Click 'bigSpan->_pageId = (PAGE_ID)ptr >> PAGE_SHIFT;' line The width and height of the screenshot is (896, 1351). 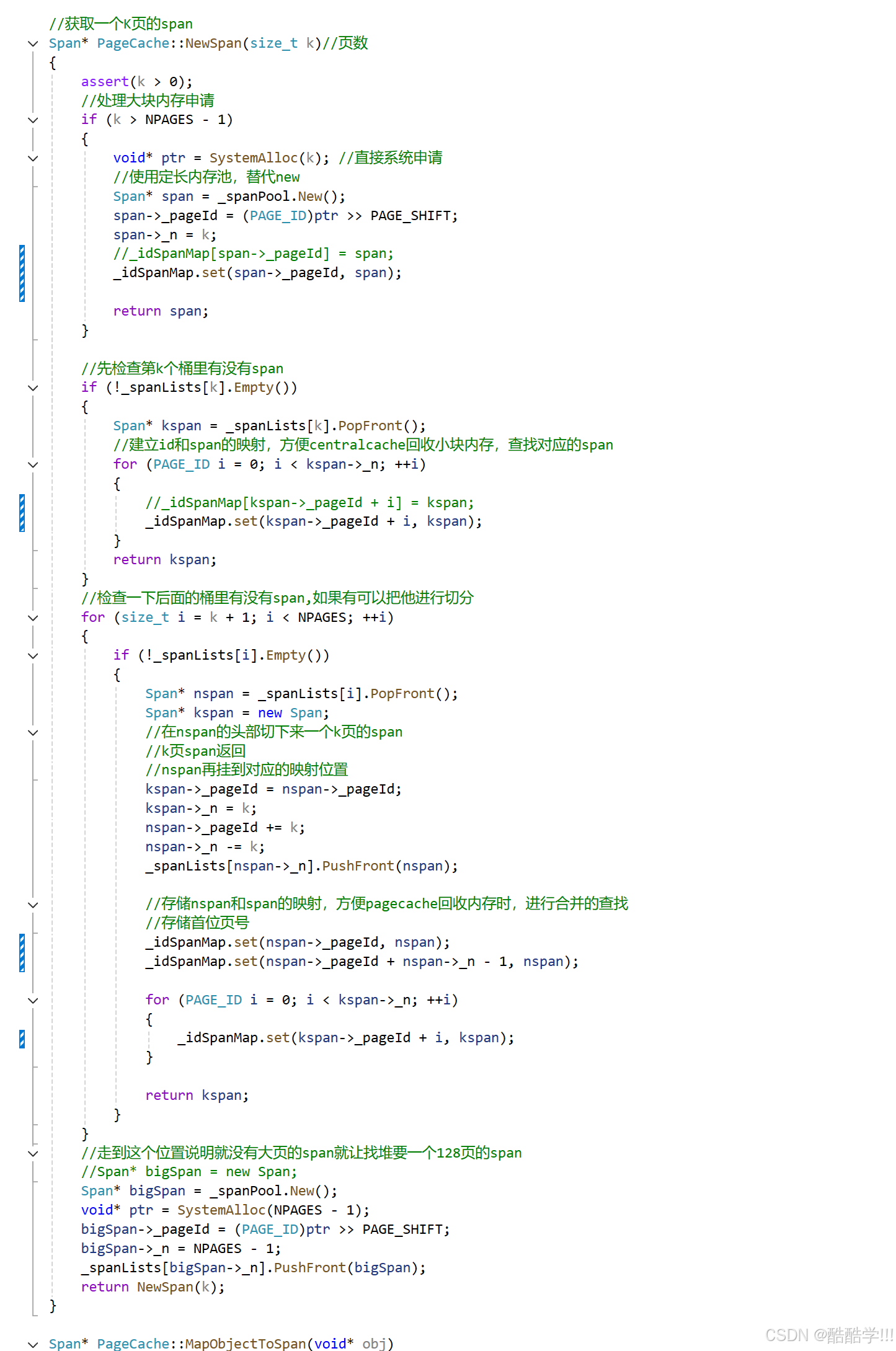coord(265,1229)
